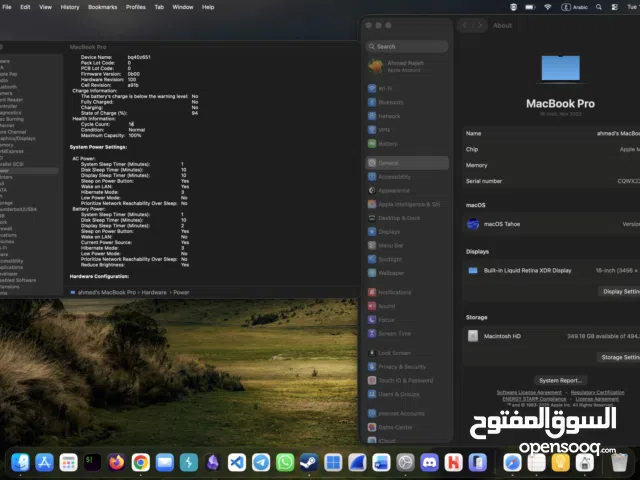Go back in System Settings
640x480 pixels.
coord(464,25)
